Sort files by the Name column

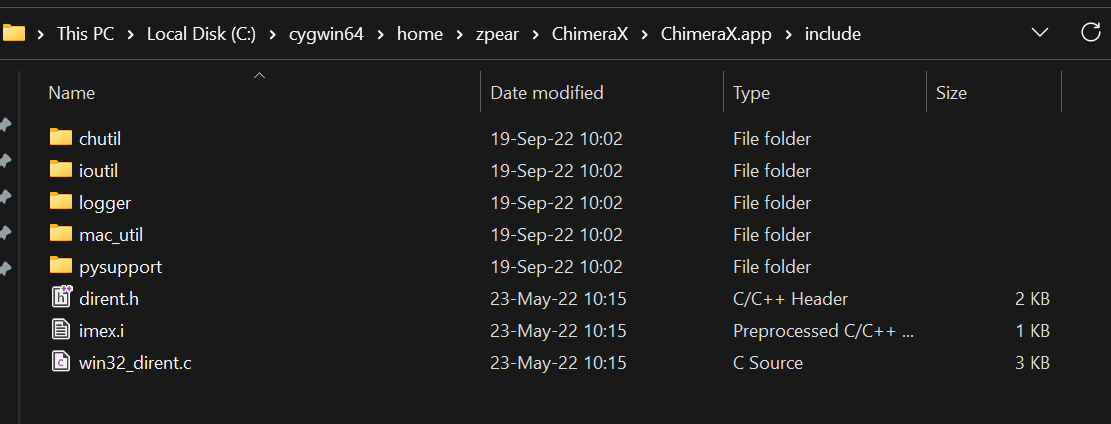[x=72, y=93]
